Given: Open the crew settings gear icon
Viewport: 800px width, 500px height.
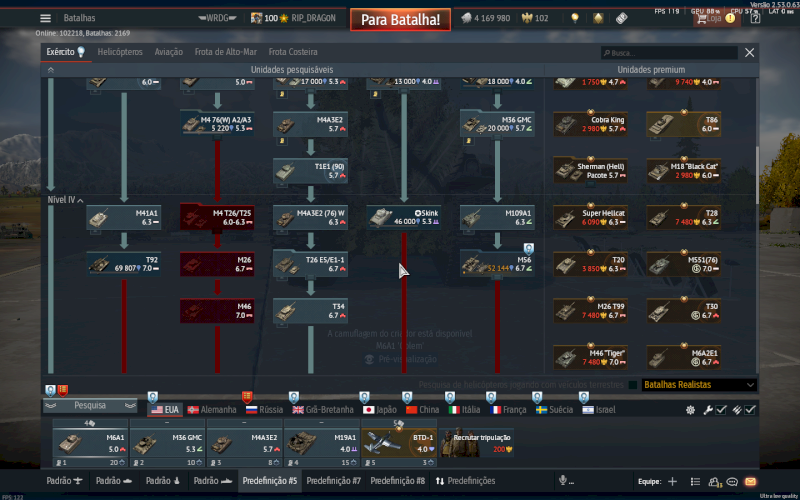Looking at the screenshot, I should (x=690, y=410).
